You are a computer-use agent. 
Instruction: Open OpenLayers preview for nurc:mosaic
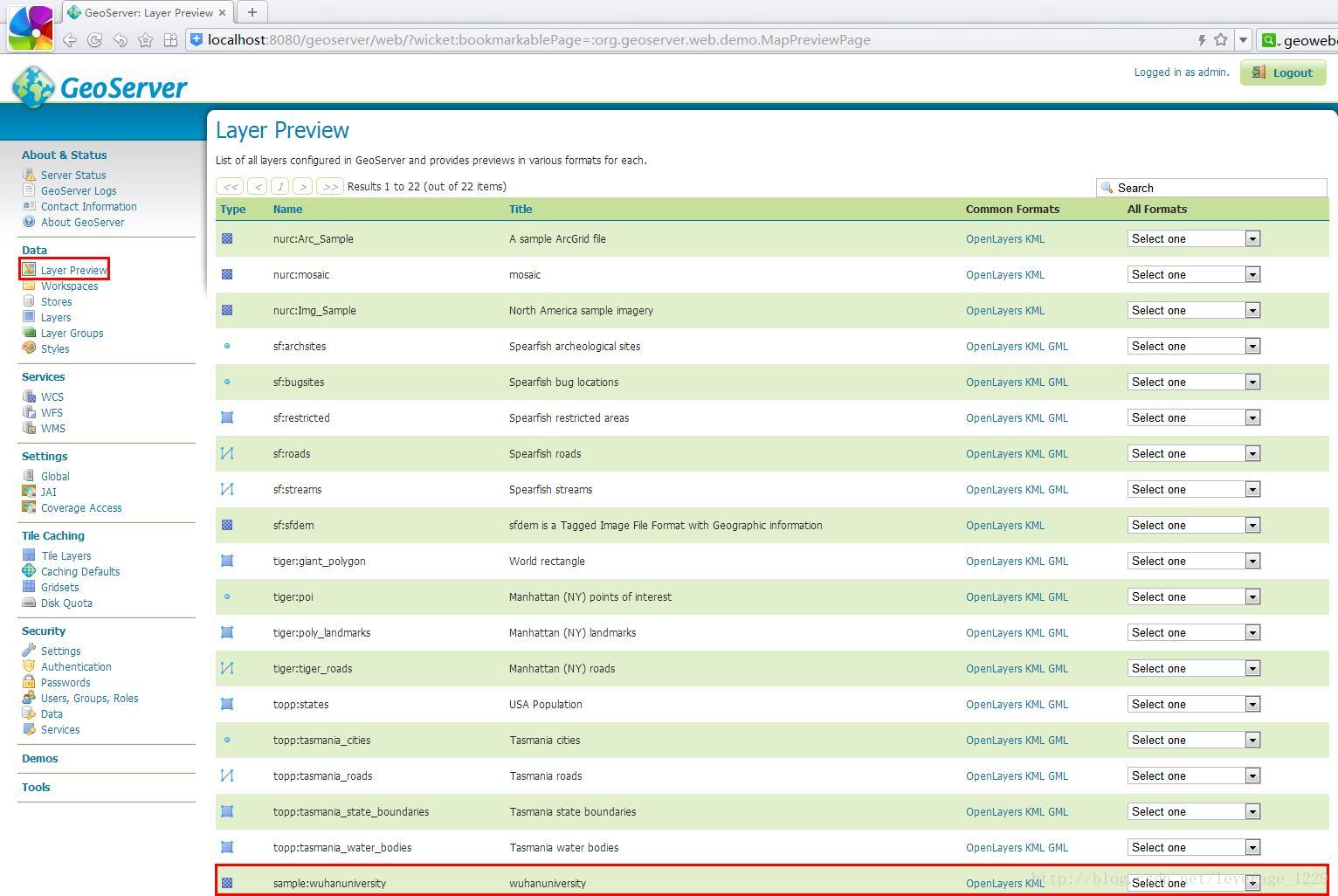[x=993, y=274]
